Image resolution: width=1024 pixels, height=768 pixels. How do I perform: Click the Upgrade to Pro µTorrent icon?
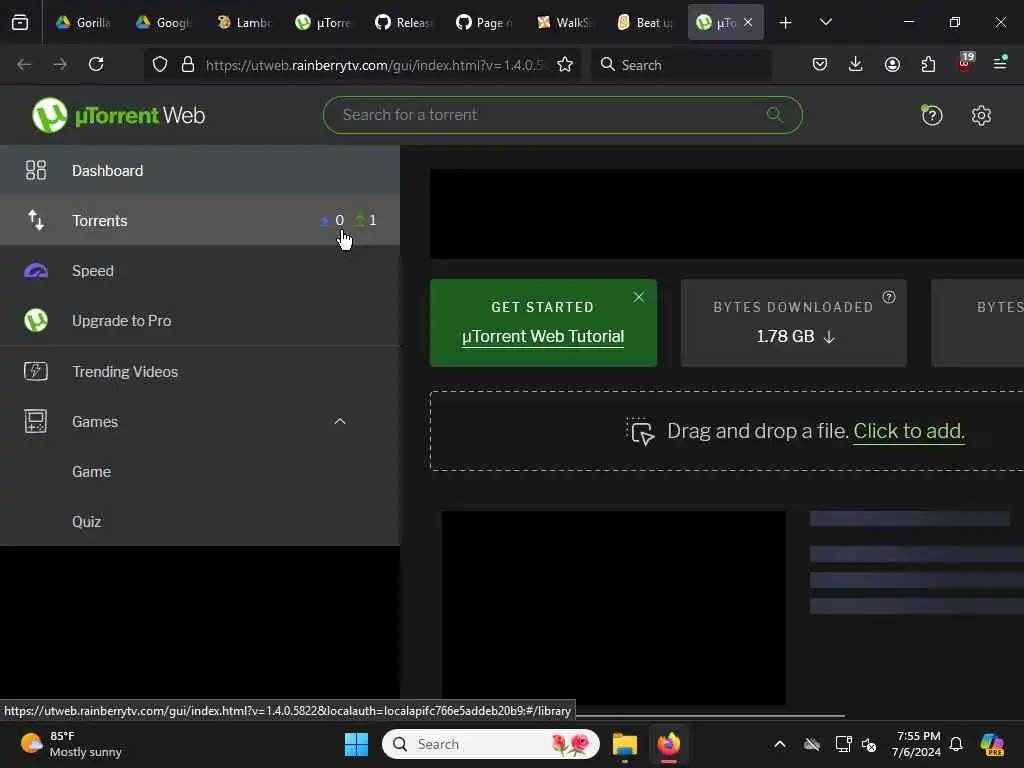coord(36,321)
